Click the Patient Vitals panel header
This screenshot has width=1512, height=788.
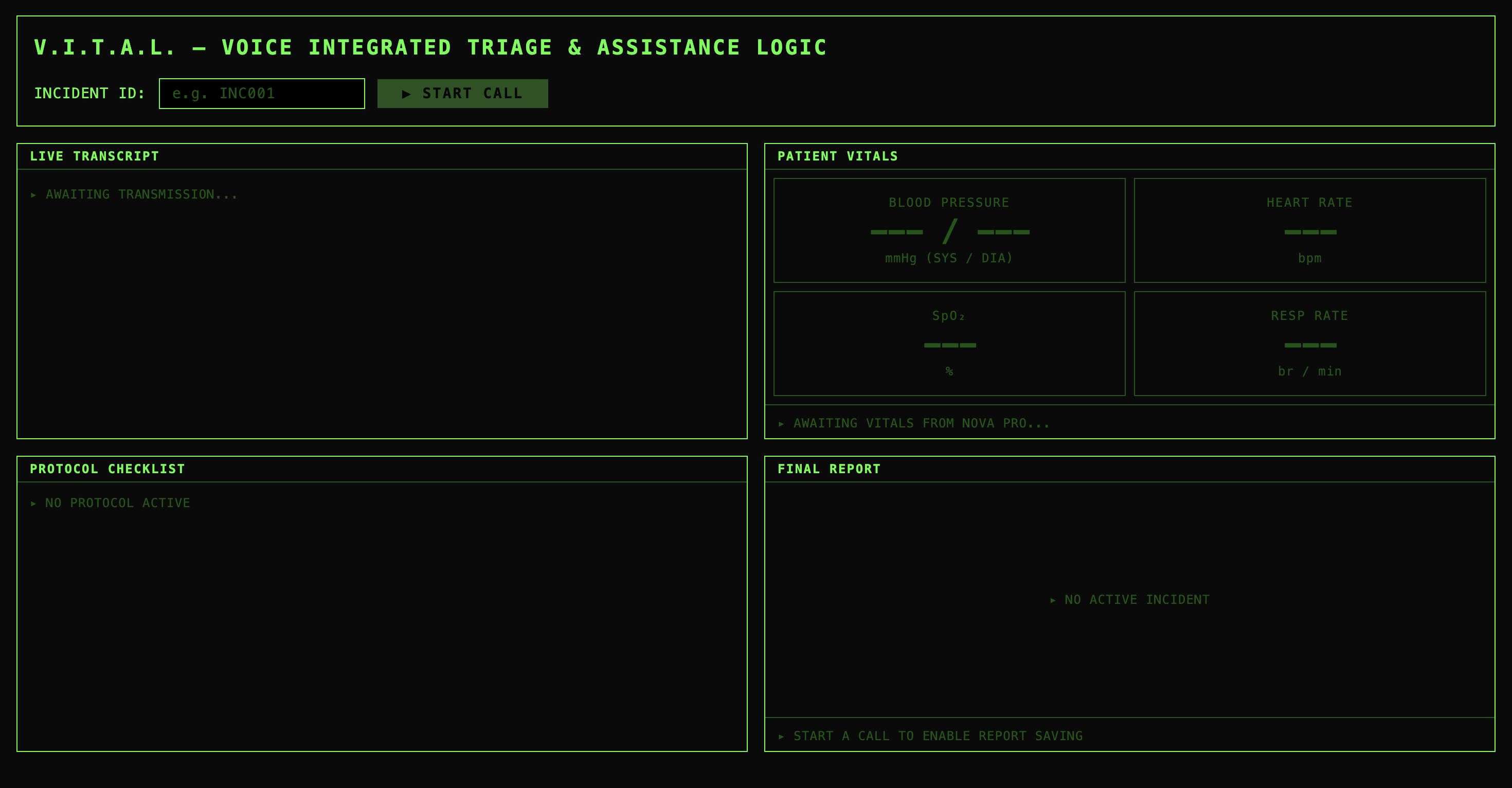(837, 156)
